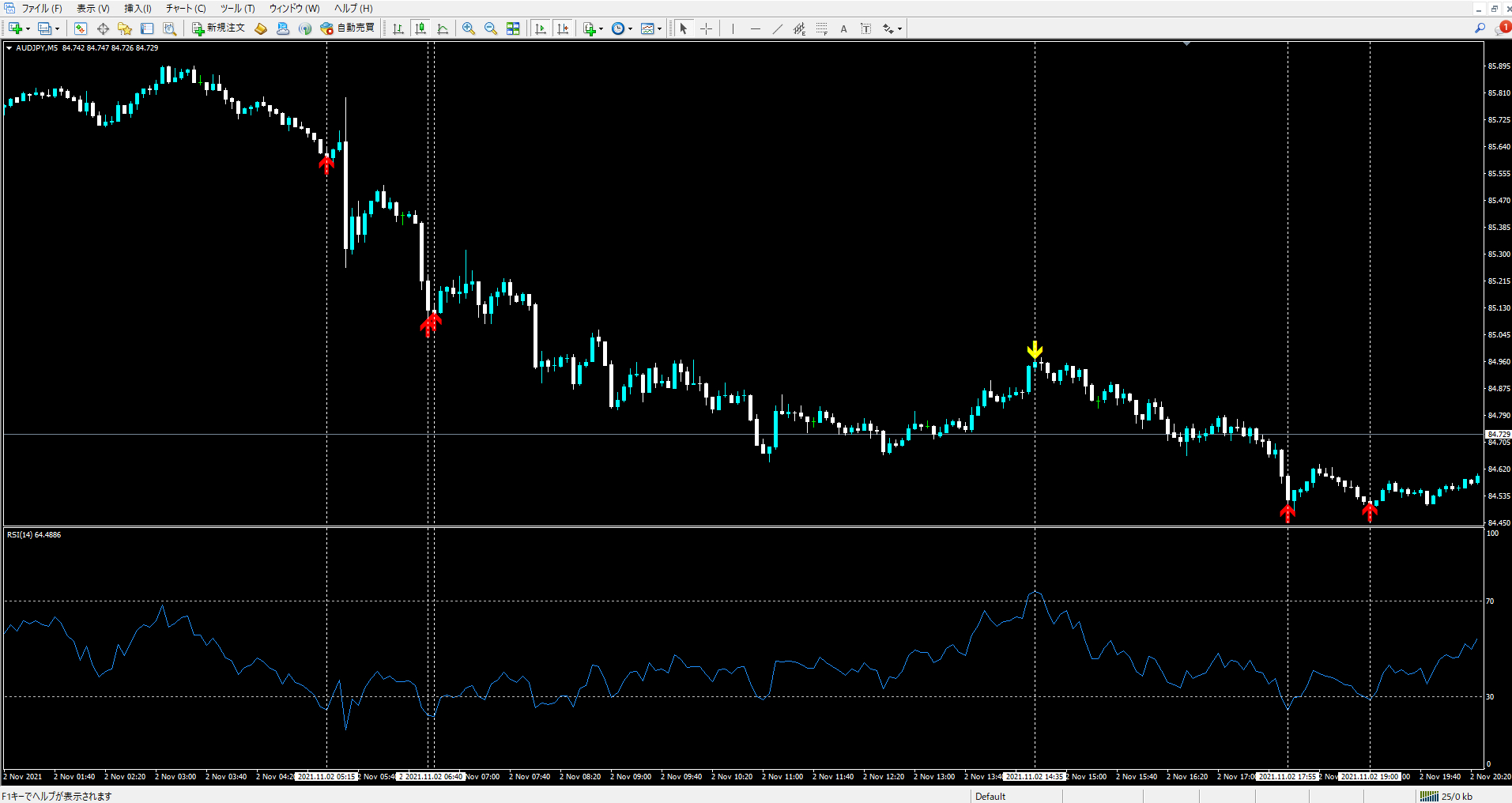Toggle chart shift button

[563, 28]
